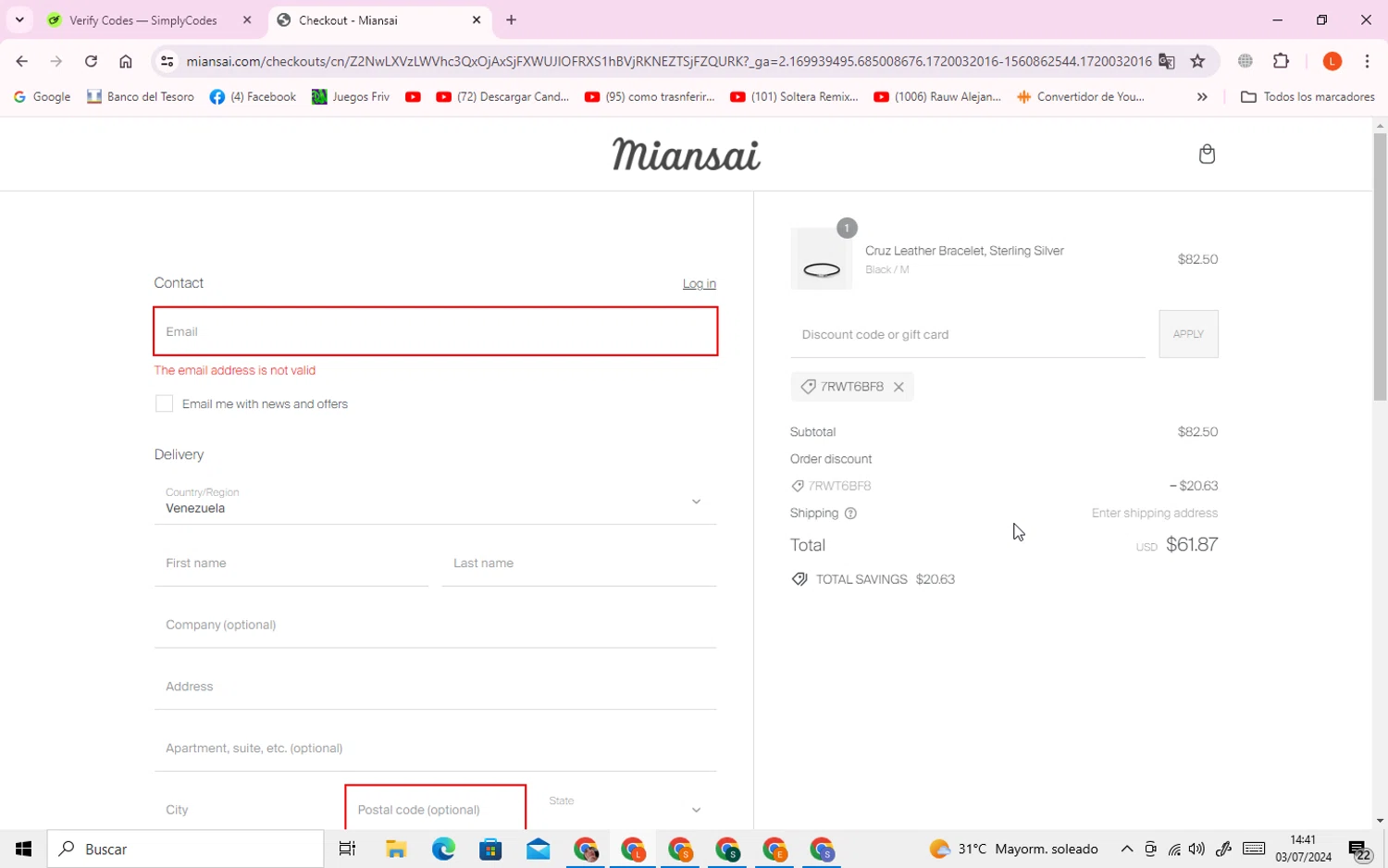The image size is (1388, 868).
Task: Open the (4) Facebook bookmark
Action: (x=253, y=96)
